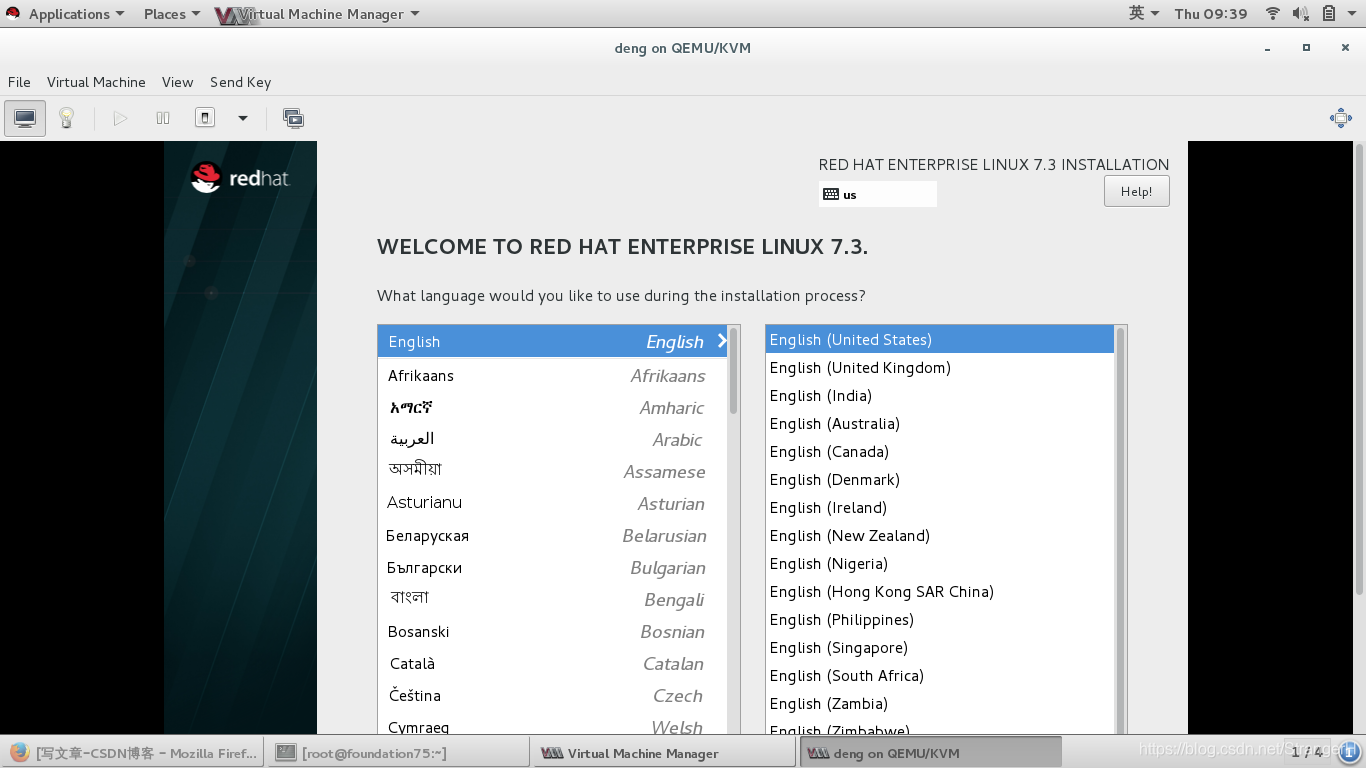Select English in language list
1366x768 pixels.
(552, 341)
